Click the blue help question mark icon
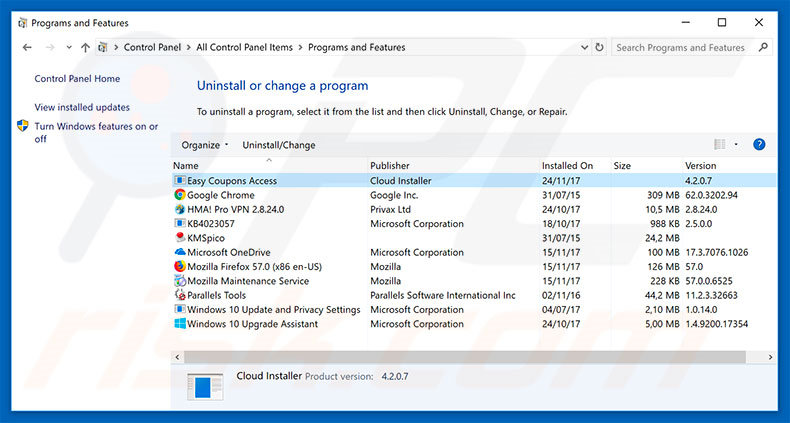The height and width of the screenshot is (423, 790). (x=759, y=145)
